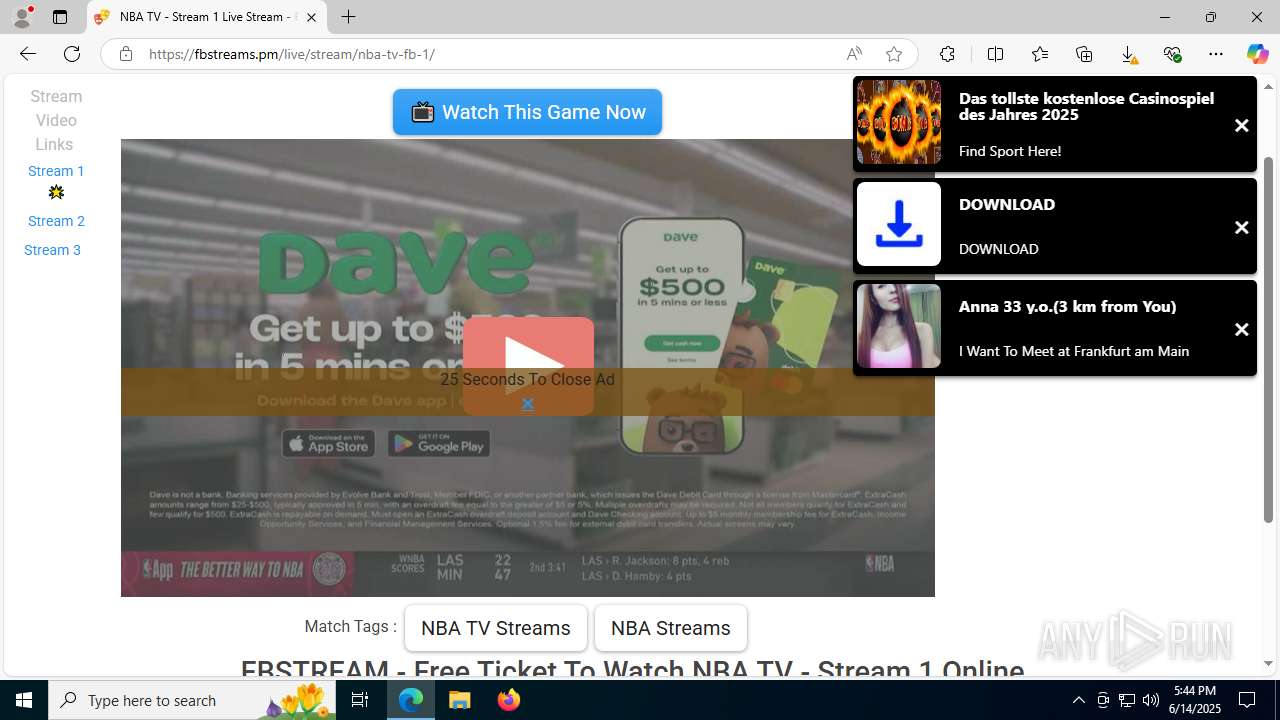The width and height of the screenshot is (1280, 720).
Task: Click the DOWNLOAD ad arrow icon
Action: 899,224
